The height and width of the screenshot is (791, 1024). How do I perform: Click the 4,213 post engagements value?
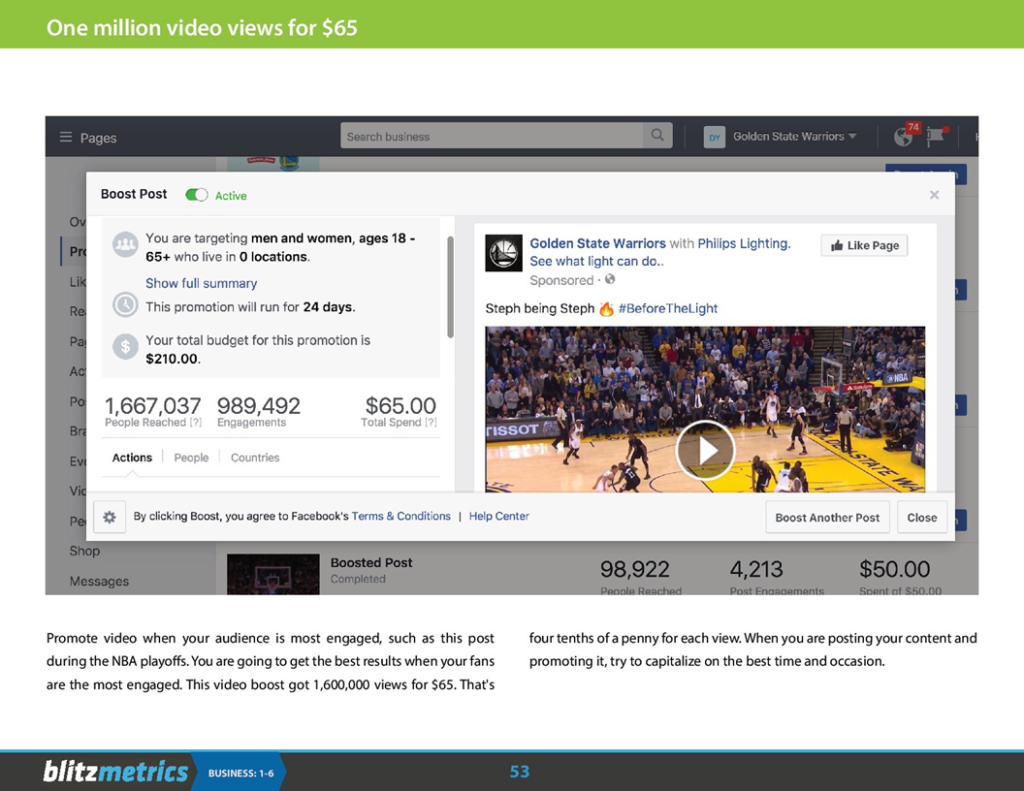(756, 569)
